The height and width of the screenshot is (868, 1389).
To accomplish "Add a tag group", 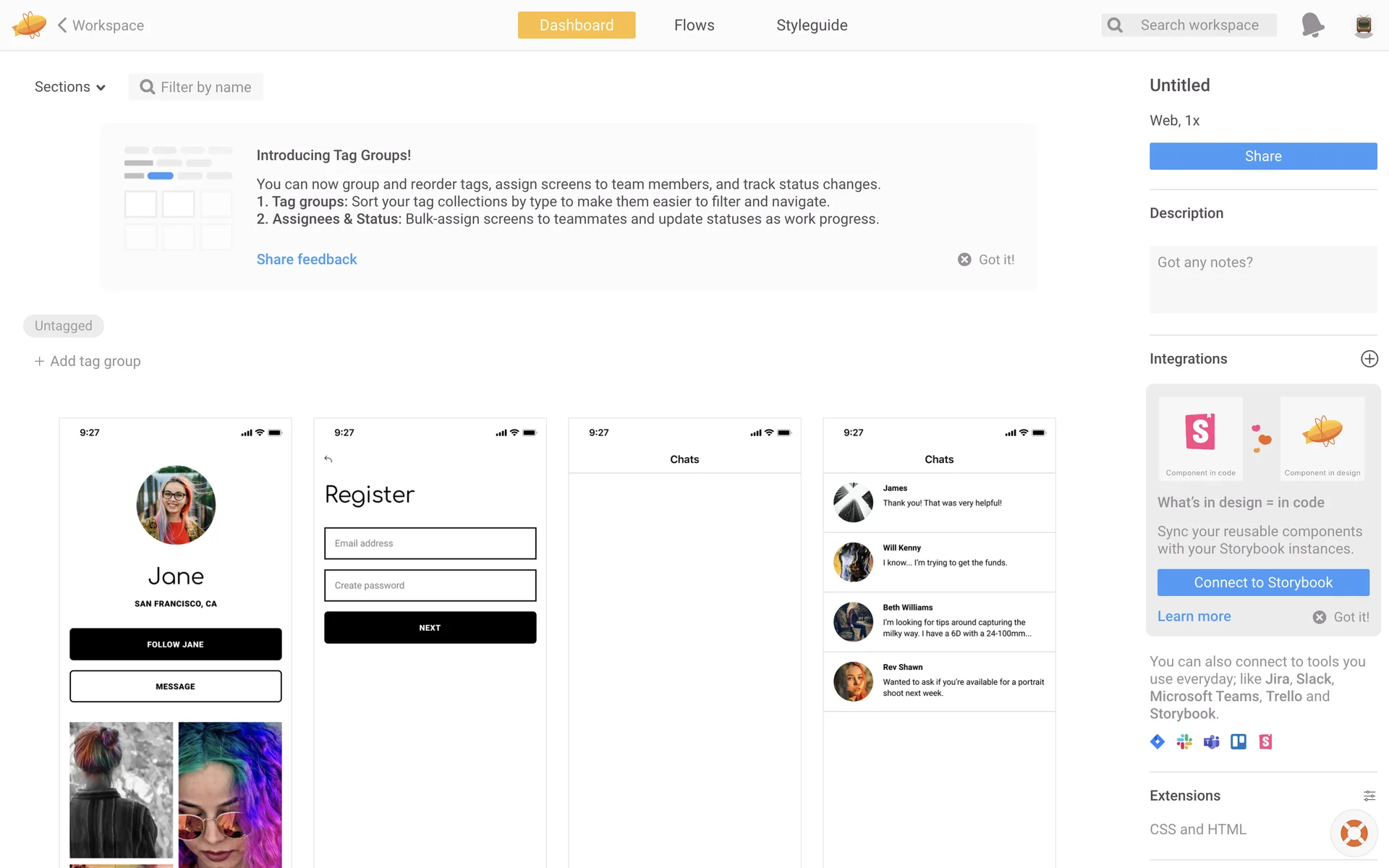I will pos(88,361).
